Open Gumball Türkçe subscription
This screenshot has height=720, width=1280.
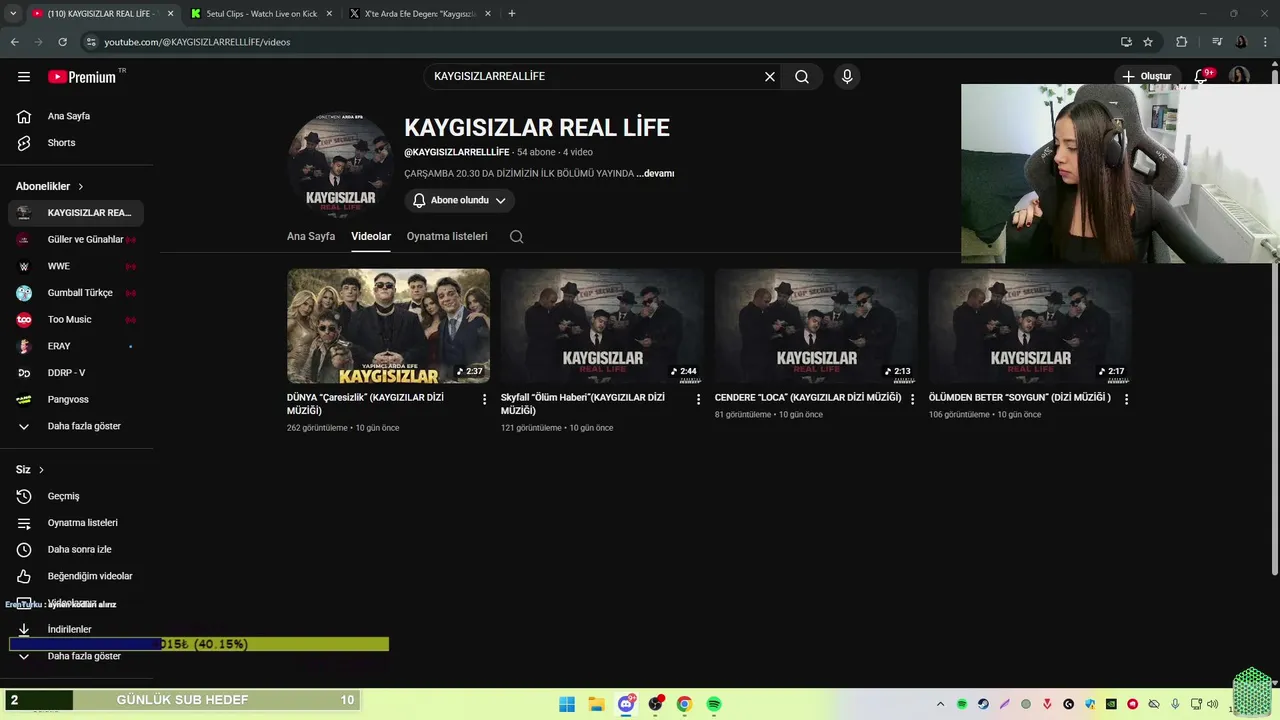76,293
